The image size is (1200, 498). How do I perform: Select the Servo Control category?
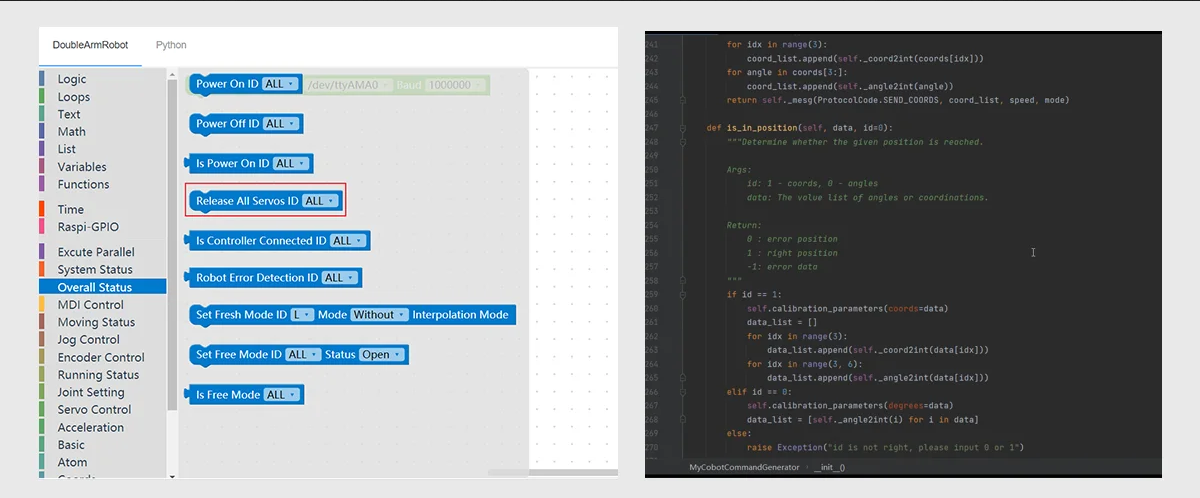pyautogui.click(x=94, y=410)
